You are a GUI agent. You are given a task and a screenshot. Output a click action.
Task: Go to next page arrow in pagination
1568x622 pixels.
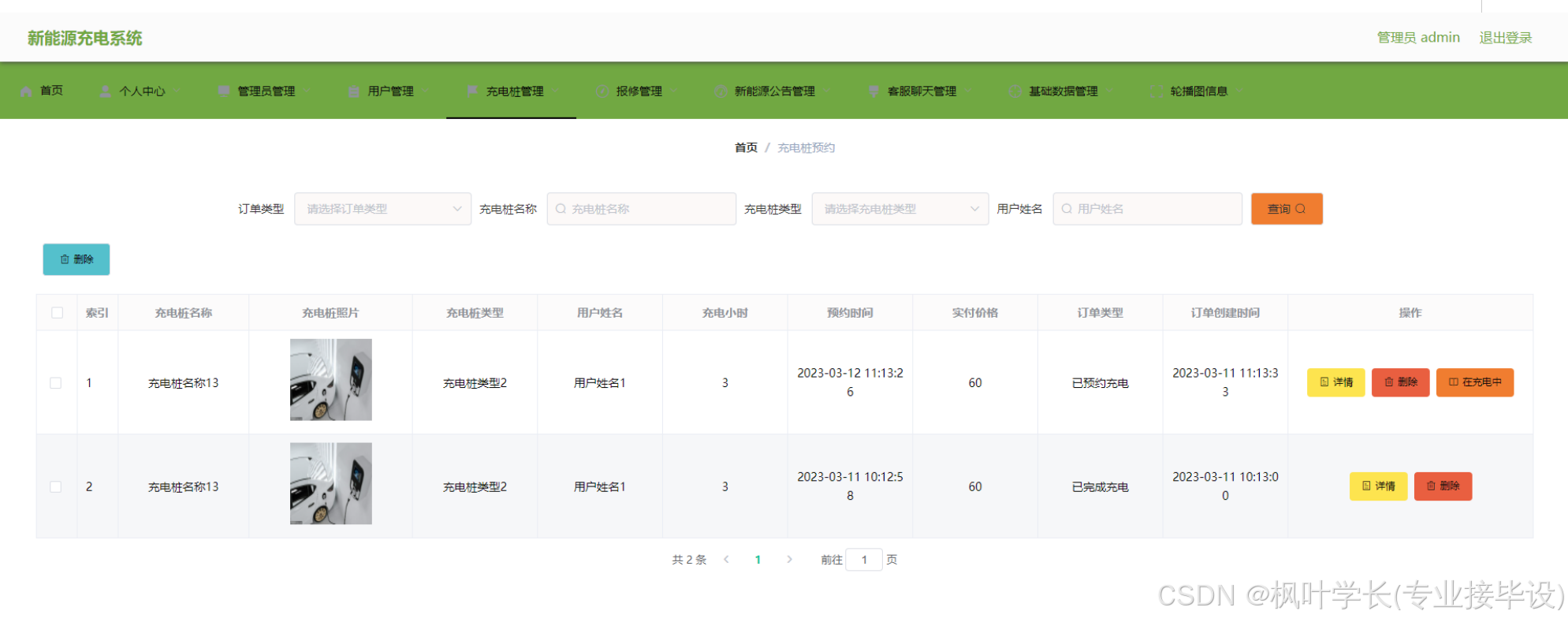[x=789, y=560]
